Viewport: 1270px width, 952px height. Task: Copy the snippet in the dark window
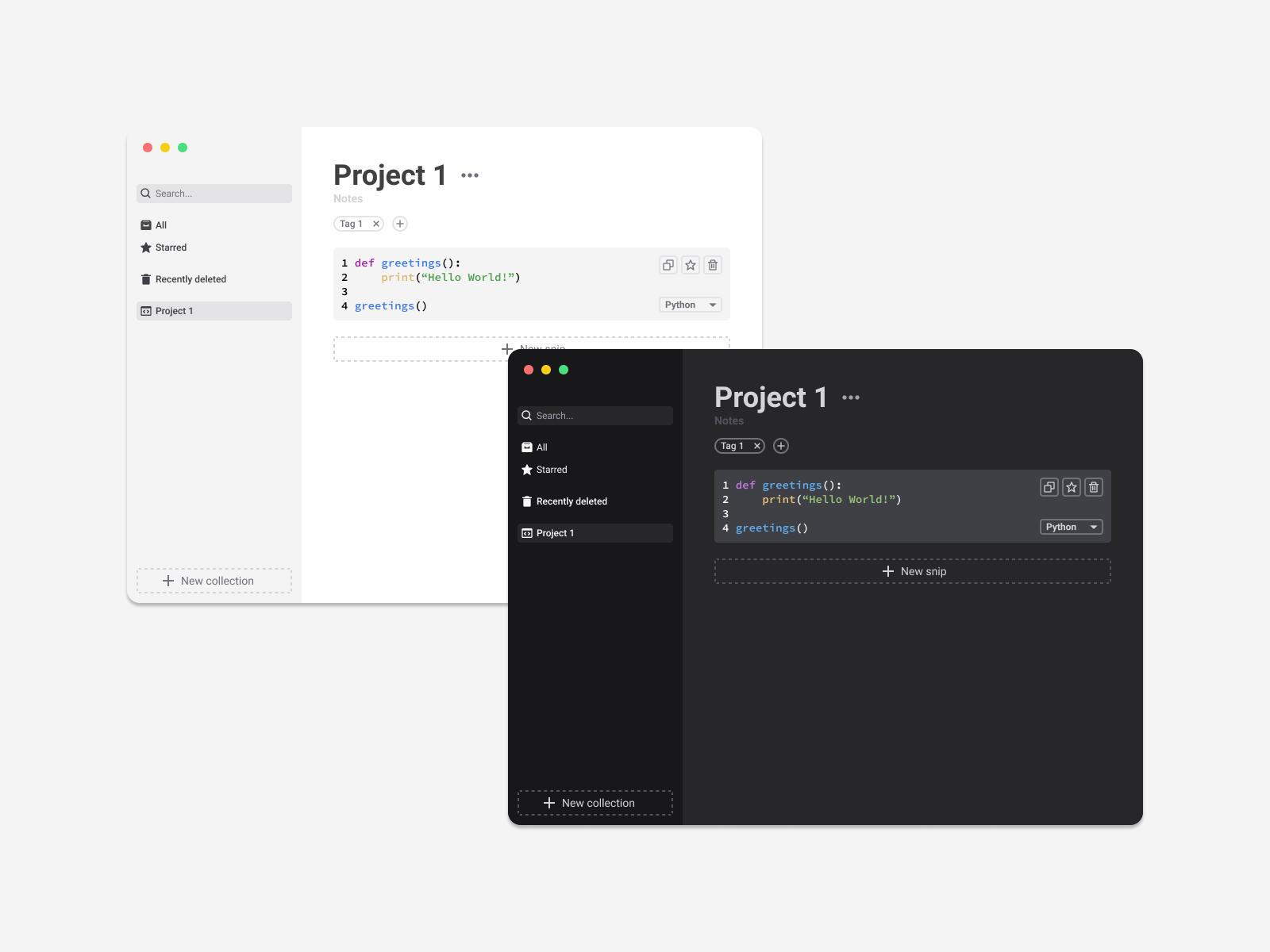click(1049, 487)
